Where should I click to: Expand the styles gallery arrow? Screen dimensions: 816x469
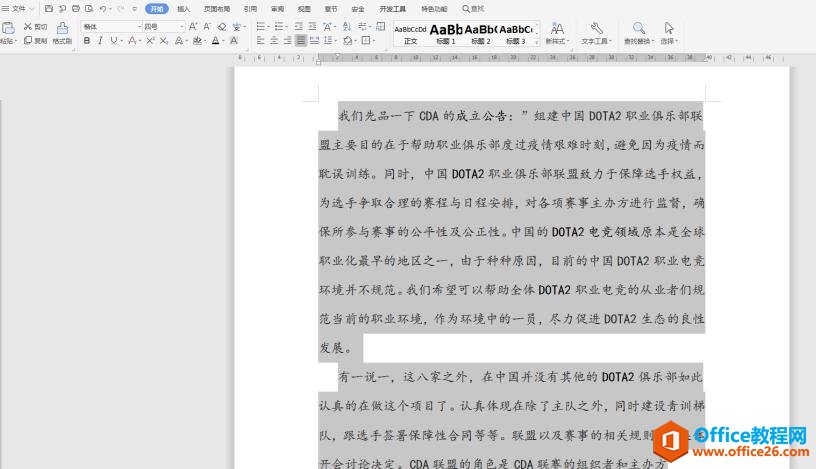point(537,42)
